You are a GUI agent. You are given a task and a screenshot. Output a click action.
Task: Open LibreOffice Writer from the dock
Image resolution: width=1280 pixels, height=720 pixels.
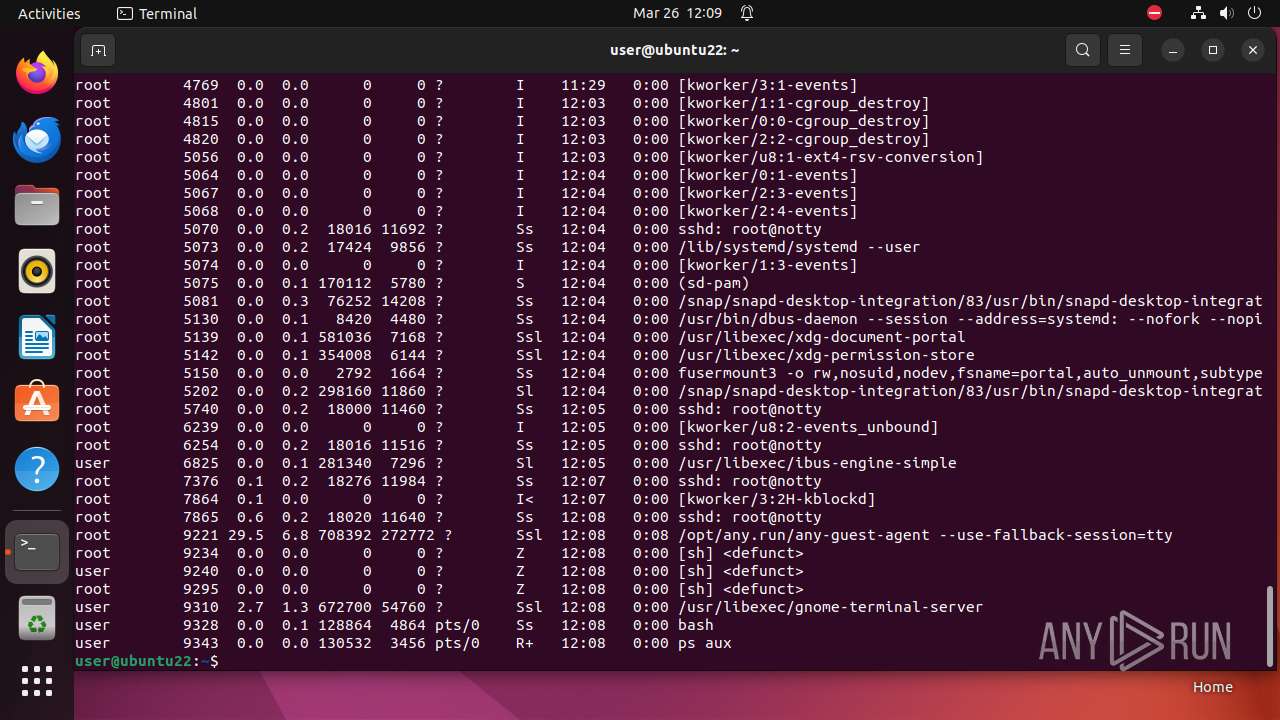[37, 337]
